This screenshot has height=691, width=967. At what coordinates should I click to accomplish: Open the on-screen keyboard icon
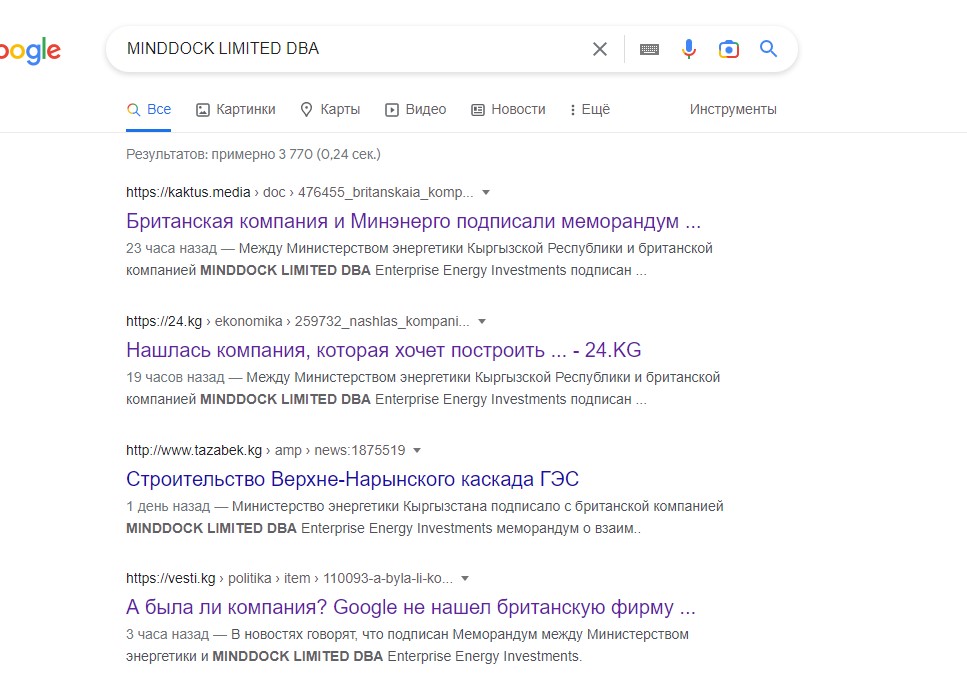[649, 49]
